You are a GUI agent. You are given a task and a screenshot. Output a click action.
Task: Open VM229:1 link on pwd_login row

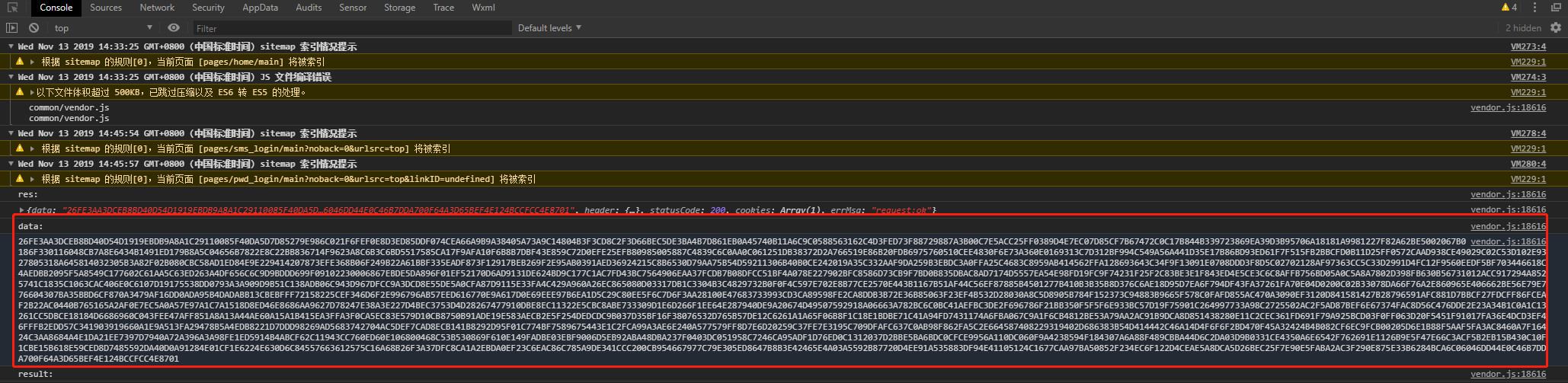[x=1528, y=179]
